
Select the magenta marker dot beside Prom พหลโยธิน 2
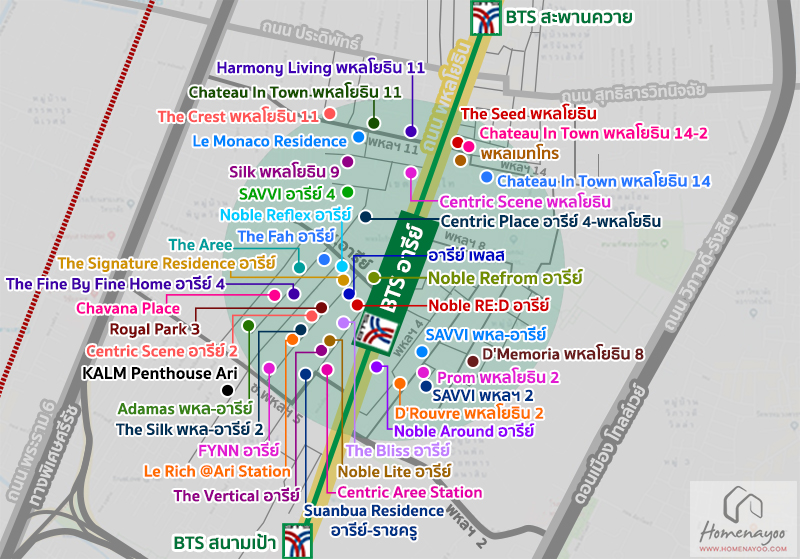click(x=423, y=372)
